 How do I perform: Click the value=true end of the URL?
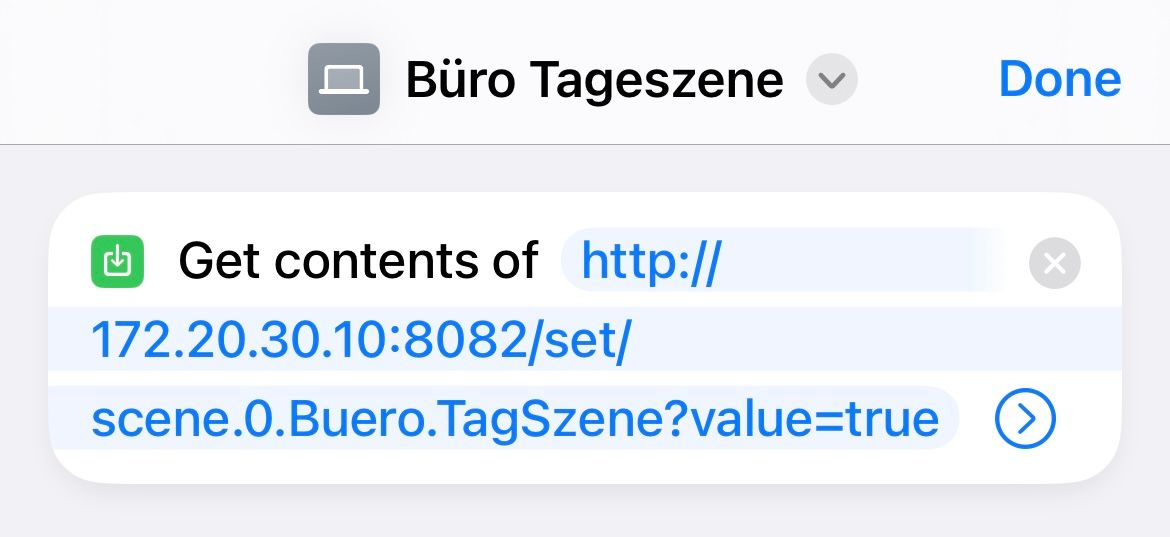coord(815,418)
